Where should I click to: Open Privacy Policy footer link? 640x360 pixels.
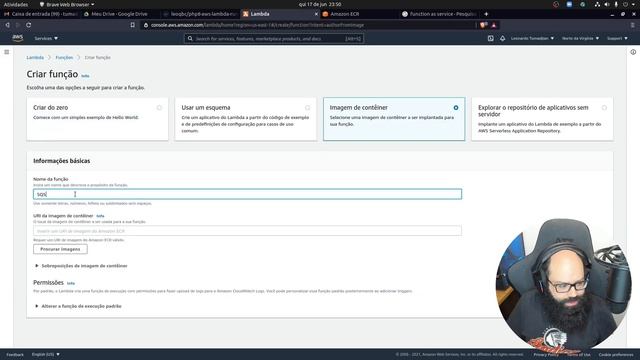[x=546, y=355]
